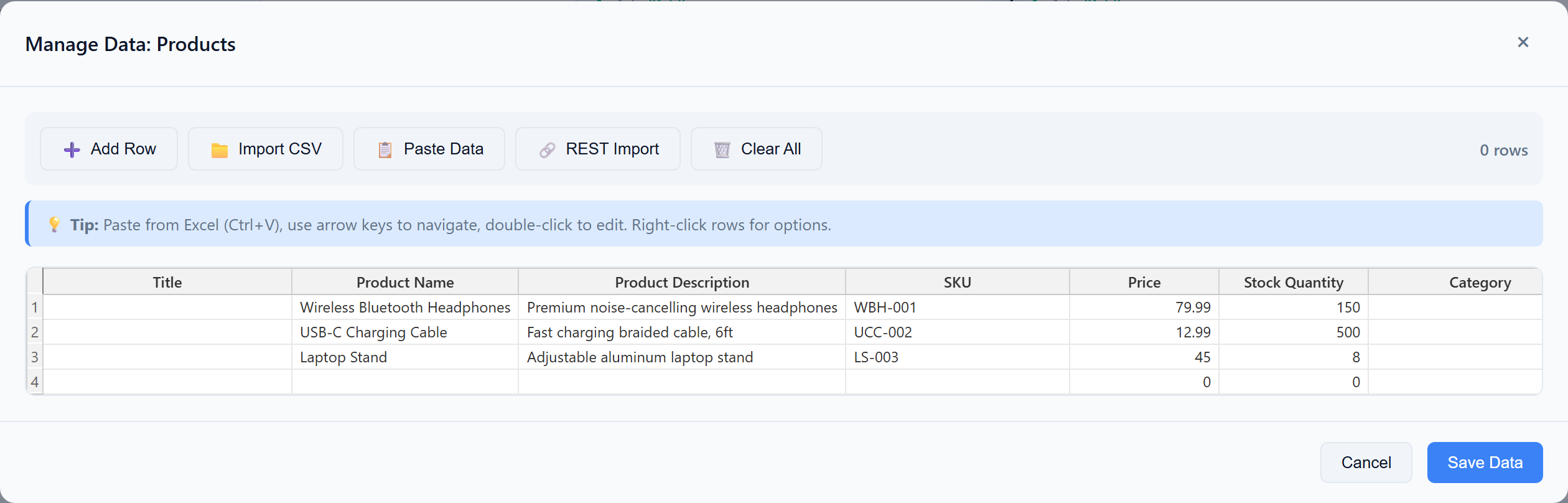Click the empty Category cell for USB-C Charging Cable
1568x503 pixels.
[x=1455, y=332]
